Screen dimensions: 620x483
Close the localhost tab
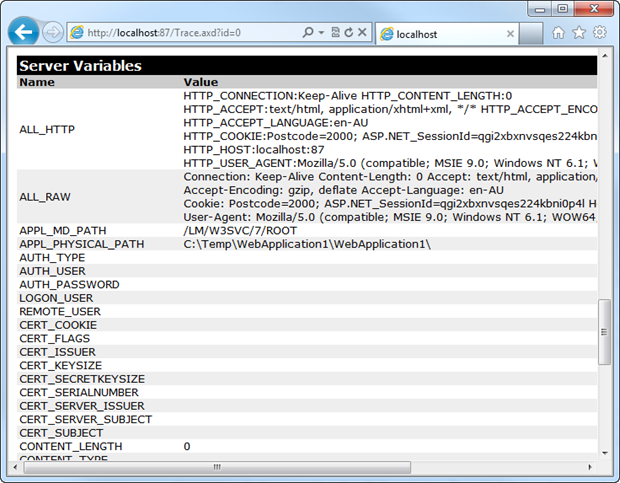coord(510,34)
